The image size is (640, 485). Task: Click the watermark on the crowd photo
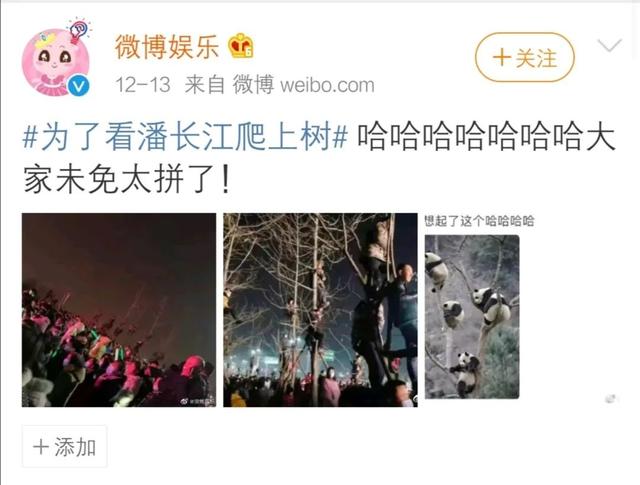tap(198, 402)
